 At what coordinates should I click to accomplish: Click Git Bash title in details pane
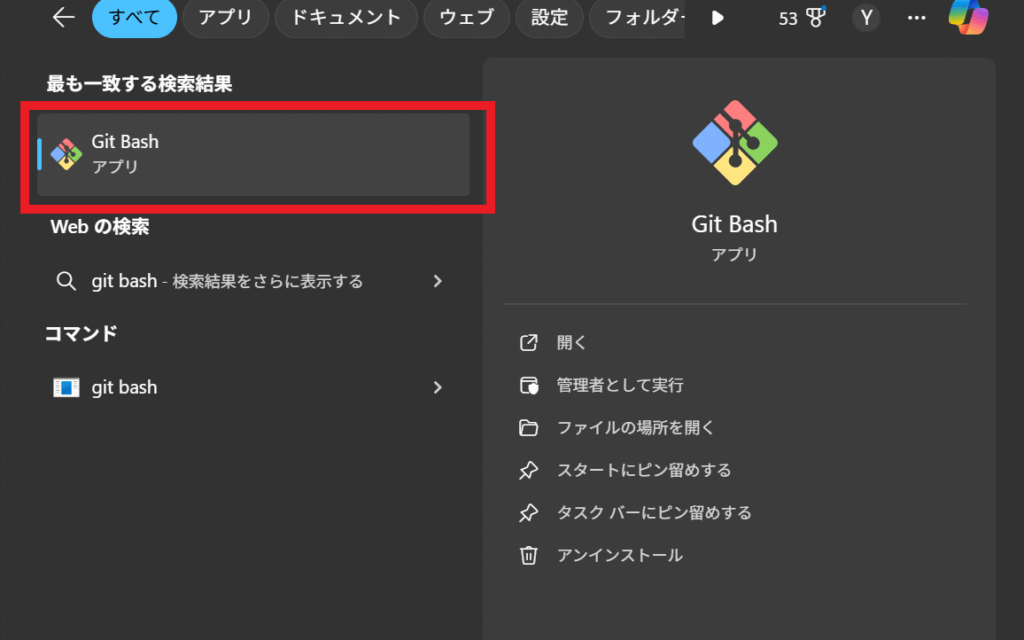point(735,224)
